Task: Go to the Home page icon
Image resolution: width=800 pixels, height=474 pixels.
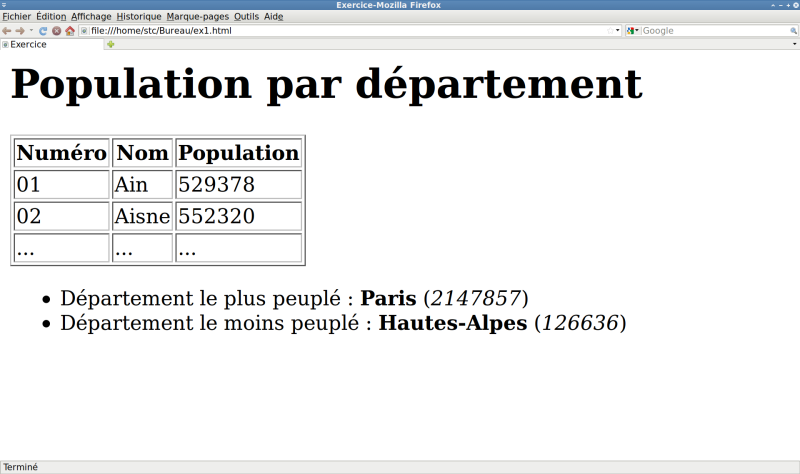Action: point(70,31)
